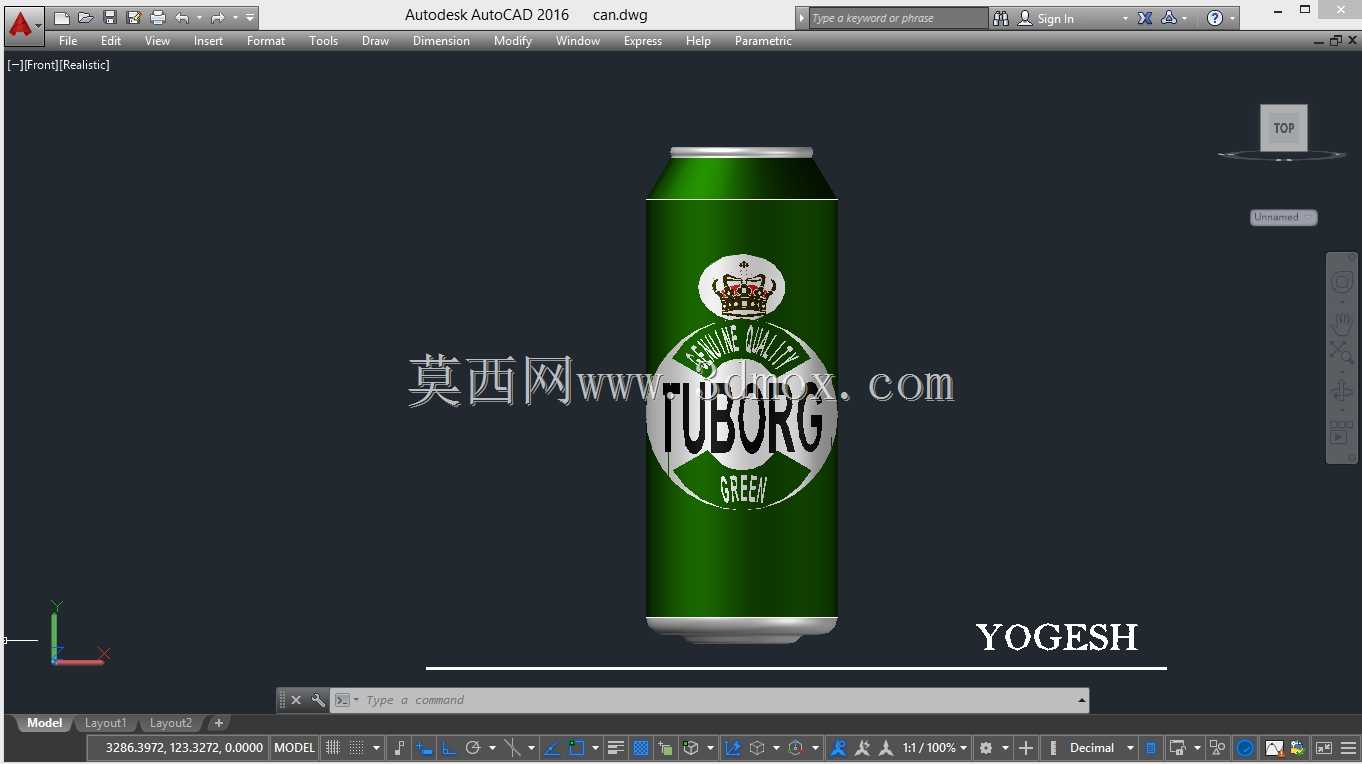Click the TOP face of ViewCube
Screen dimensions: 1362x764
[x=1284, y=128]
